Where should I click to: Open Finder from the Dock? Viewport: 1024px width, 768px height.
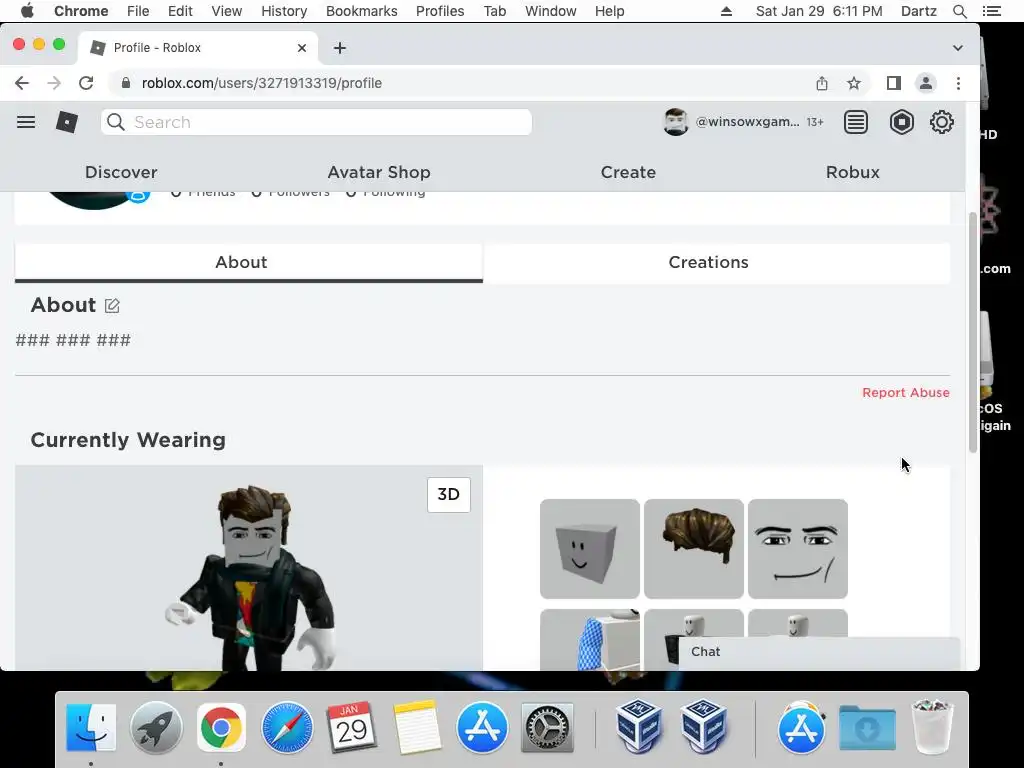click(91, 727)
